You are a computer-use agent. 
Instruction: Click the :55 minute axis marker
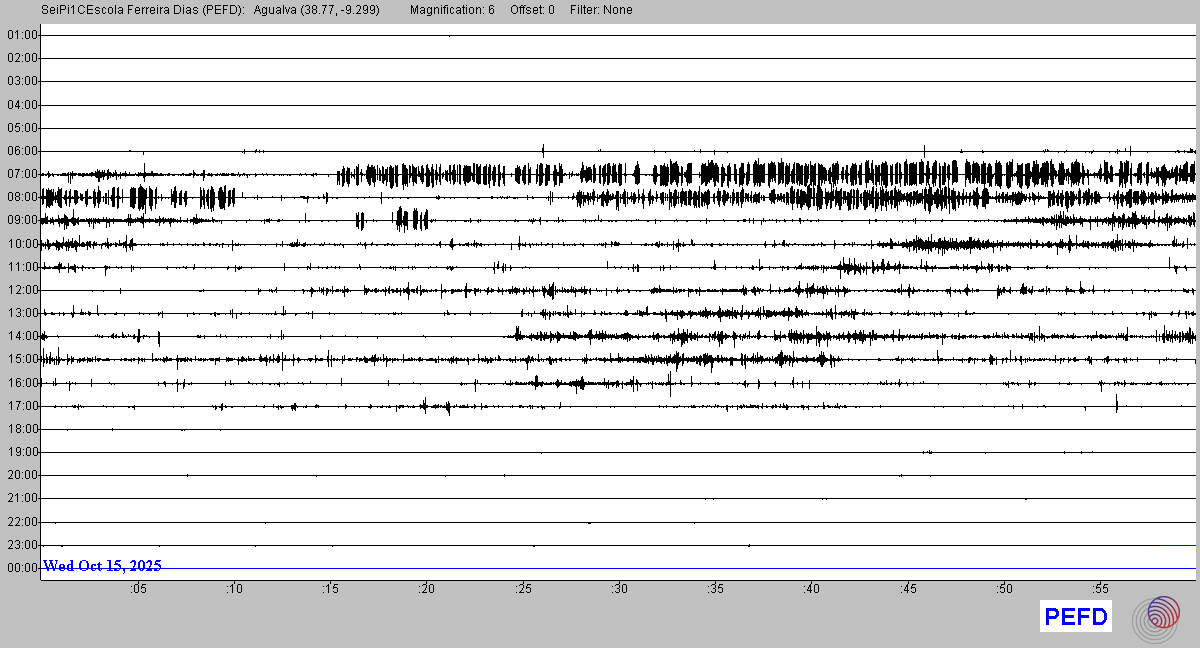click(x=1100, y=589)
